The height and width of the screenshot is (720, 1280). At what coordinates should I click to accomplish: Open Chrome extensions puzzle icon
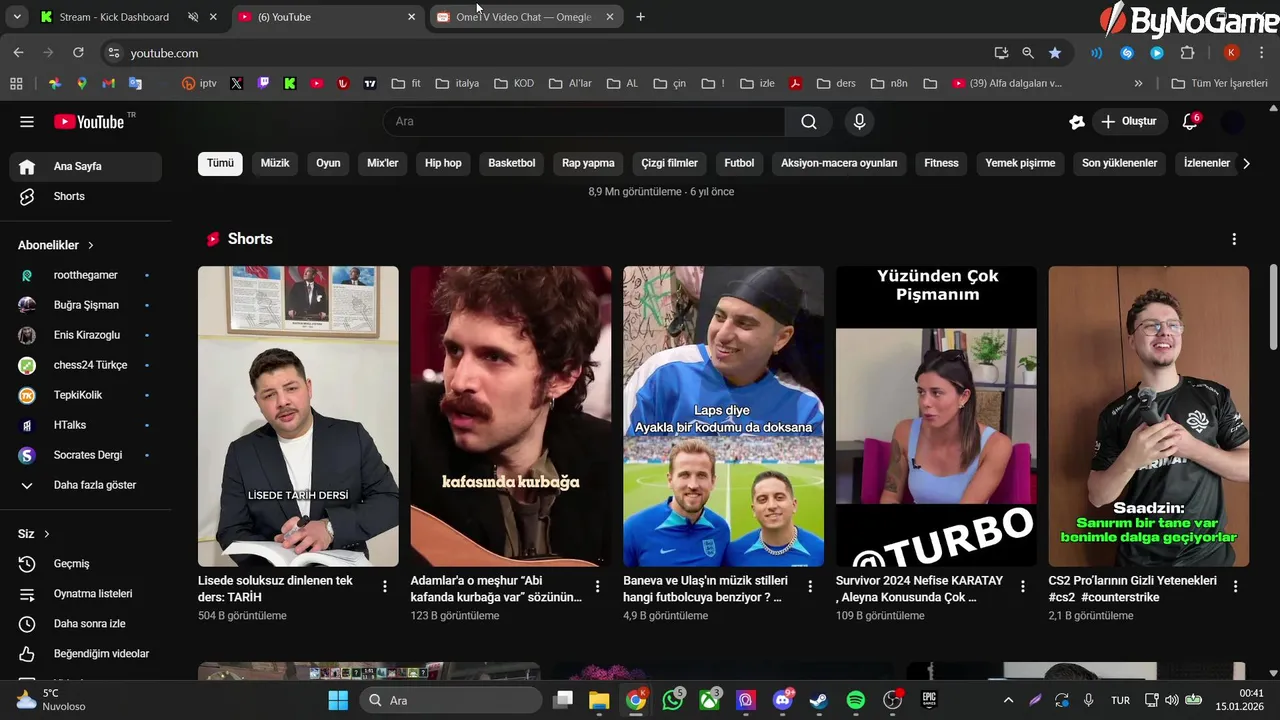1188,53
